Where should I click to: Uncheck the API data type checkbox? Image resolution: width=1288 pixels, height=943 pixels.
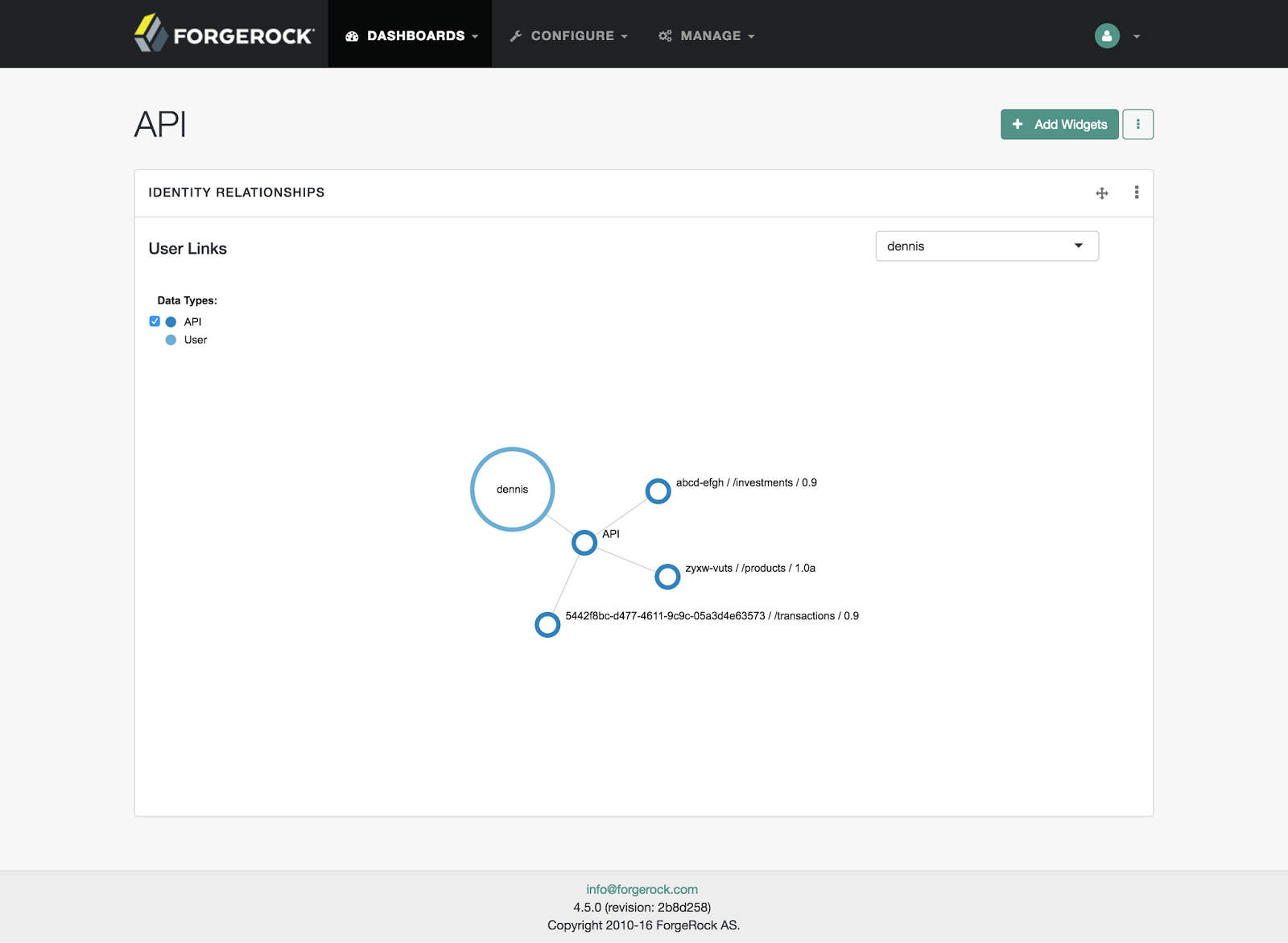point(154,321)
